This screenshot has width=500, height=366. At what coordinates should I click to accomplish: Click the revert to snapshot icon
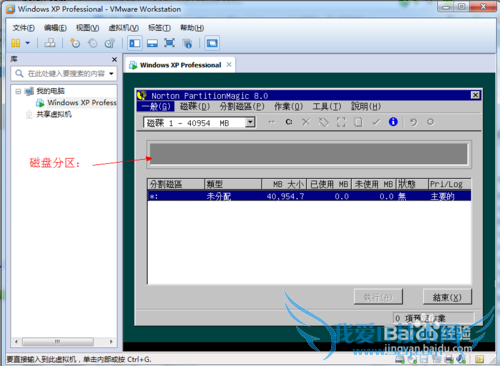coord(92,43)
